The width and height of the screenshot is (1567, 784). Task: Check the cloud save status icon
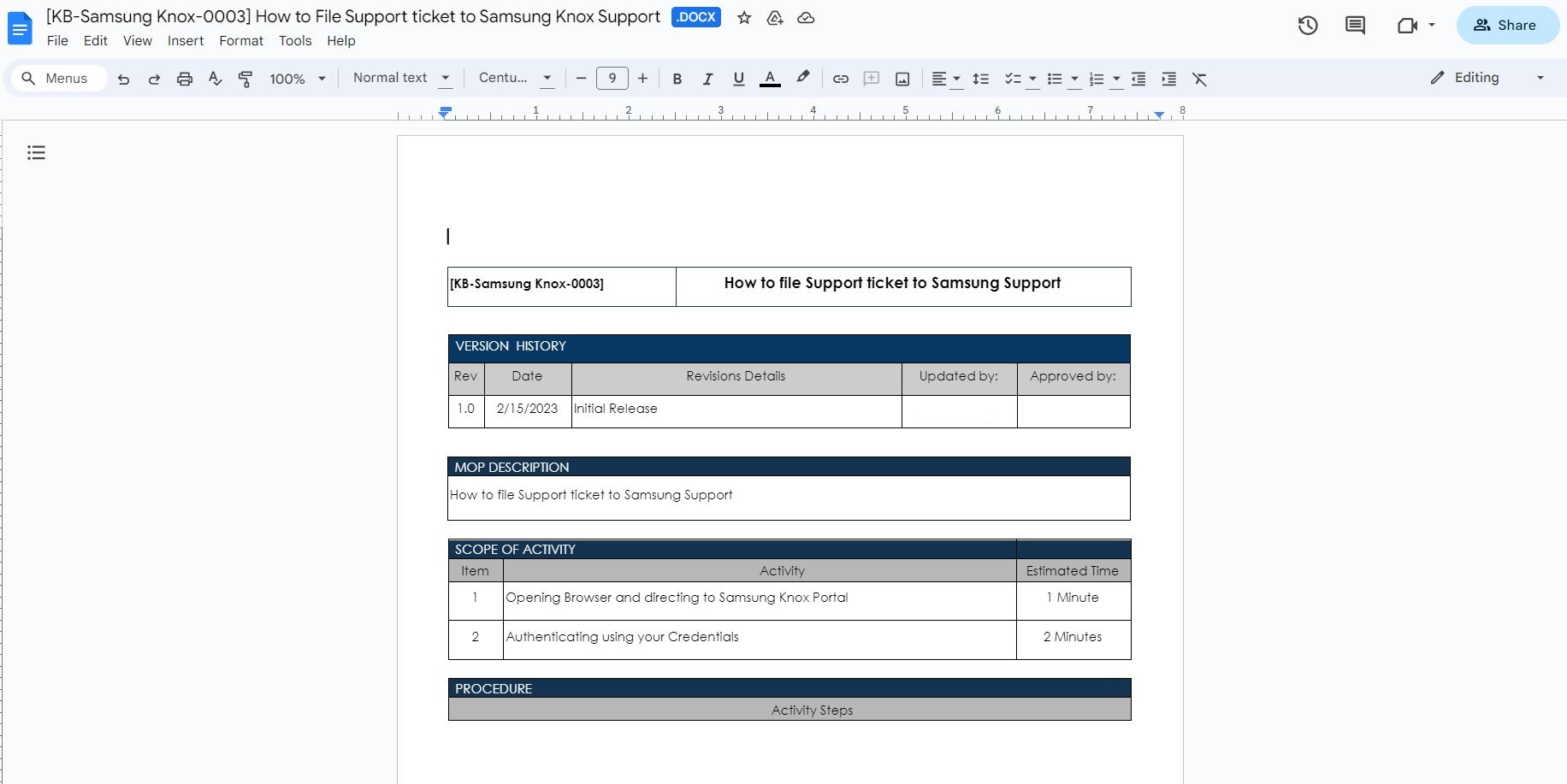pos(806,18)
